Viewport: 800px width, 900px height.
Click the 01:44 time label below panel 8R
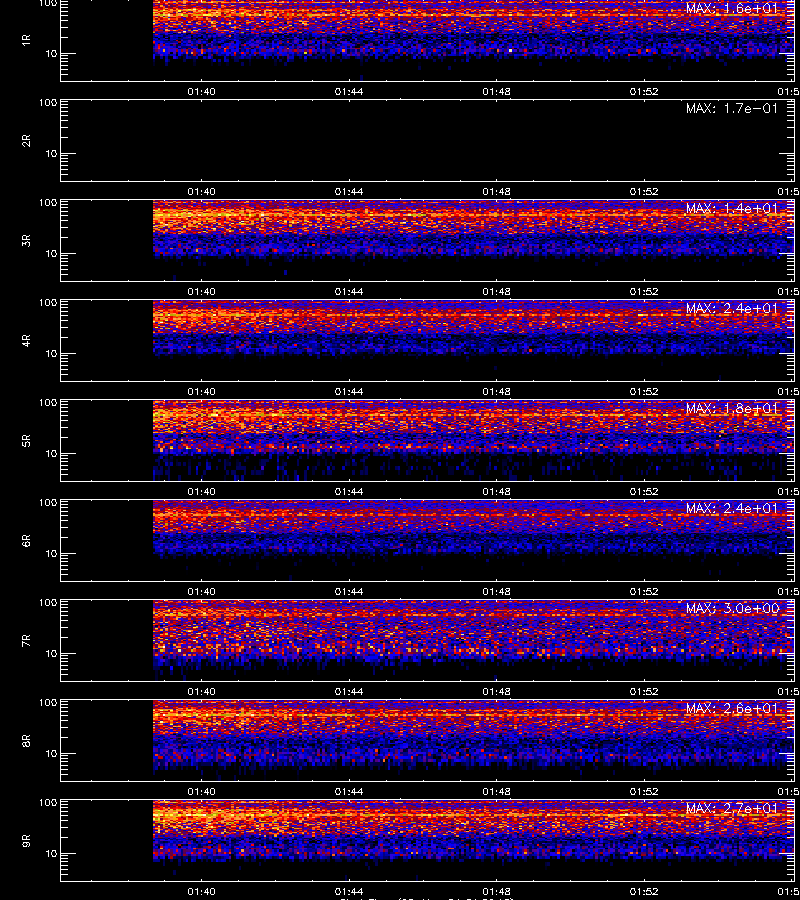[x=349, y=792]
